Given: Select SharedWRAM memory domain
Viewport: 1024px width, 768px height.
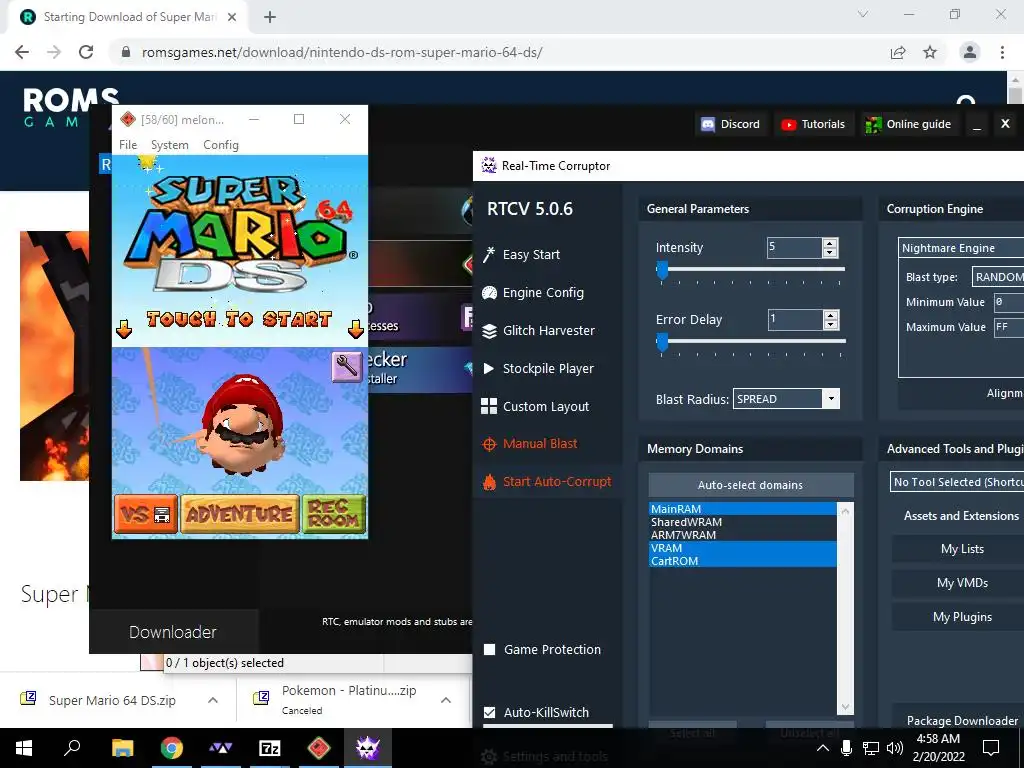Looking at the screenshot, I should coord(743,522).
